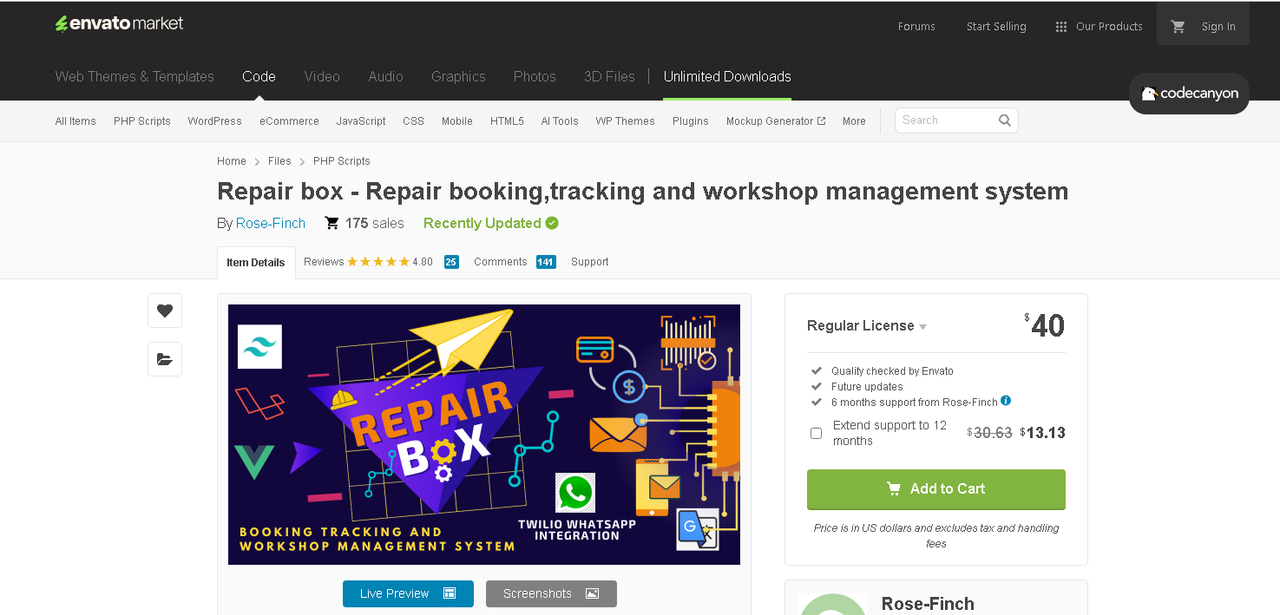Open the Start Selling link
1280x615 pixels.
tap(996, 27)
